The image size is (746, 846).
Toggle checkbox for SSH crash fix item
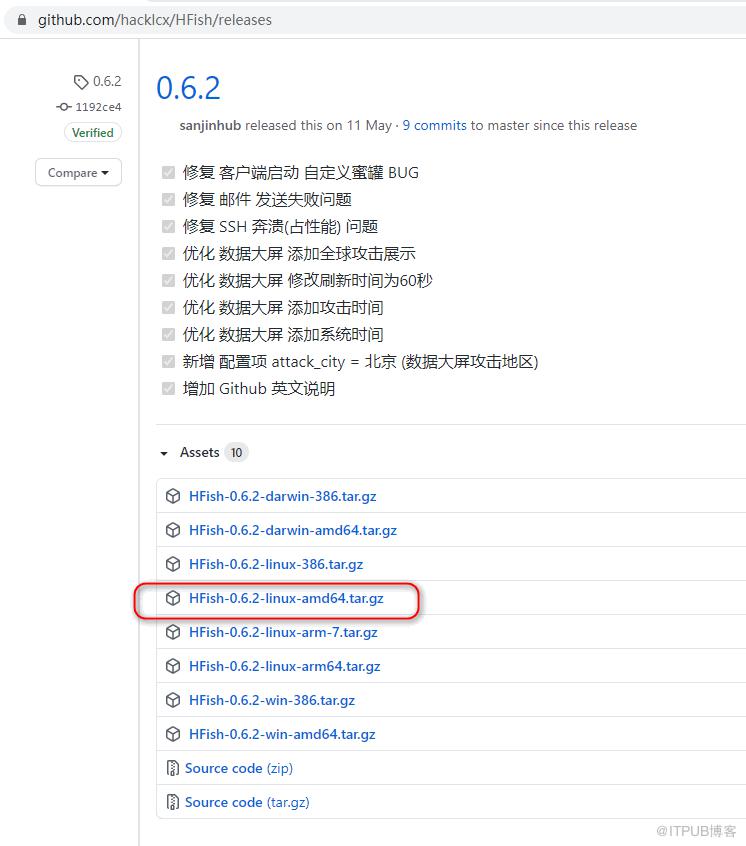pos(168,226)
